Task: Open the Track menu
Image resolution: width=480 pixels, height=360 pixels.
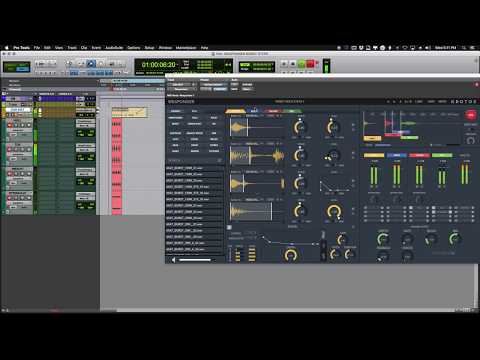Action: tap(72, 48)
